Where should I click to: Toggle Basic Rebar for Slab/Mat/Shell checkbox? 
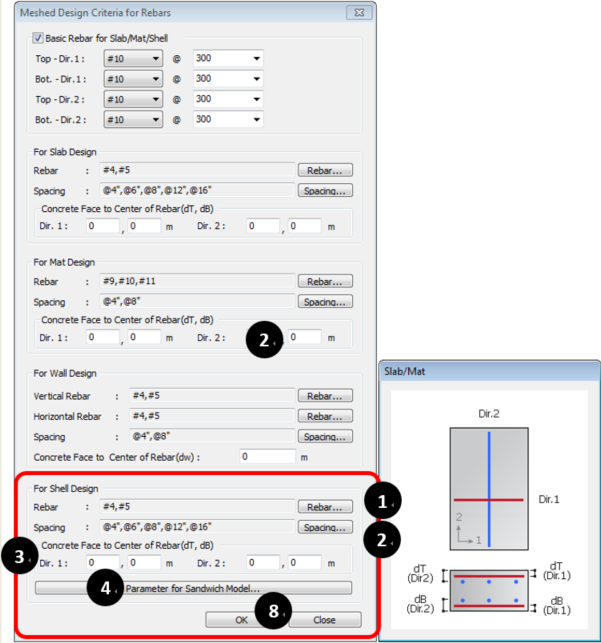38,38
